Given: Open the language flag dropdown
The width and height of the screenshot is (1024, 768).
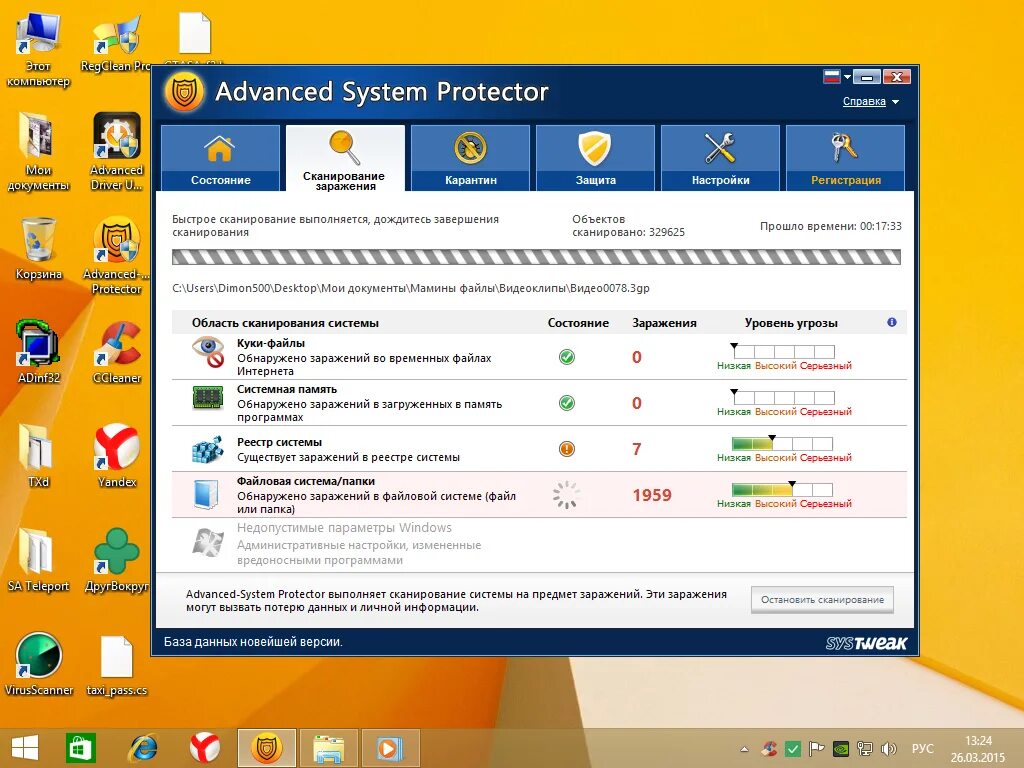Looking at the screenshot, I should tap(837, 77).
